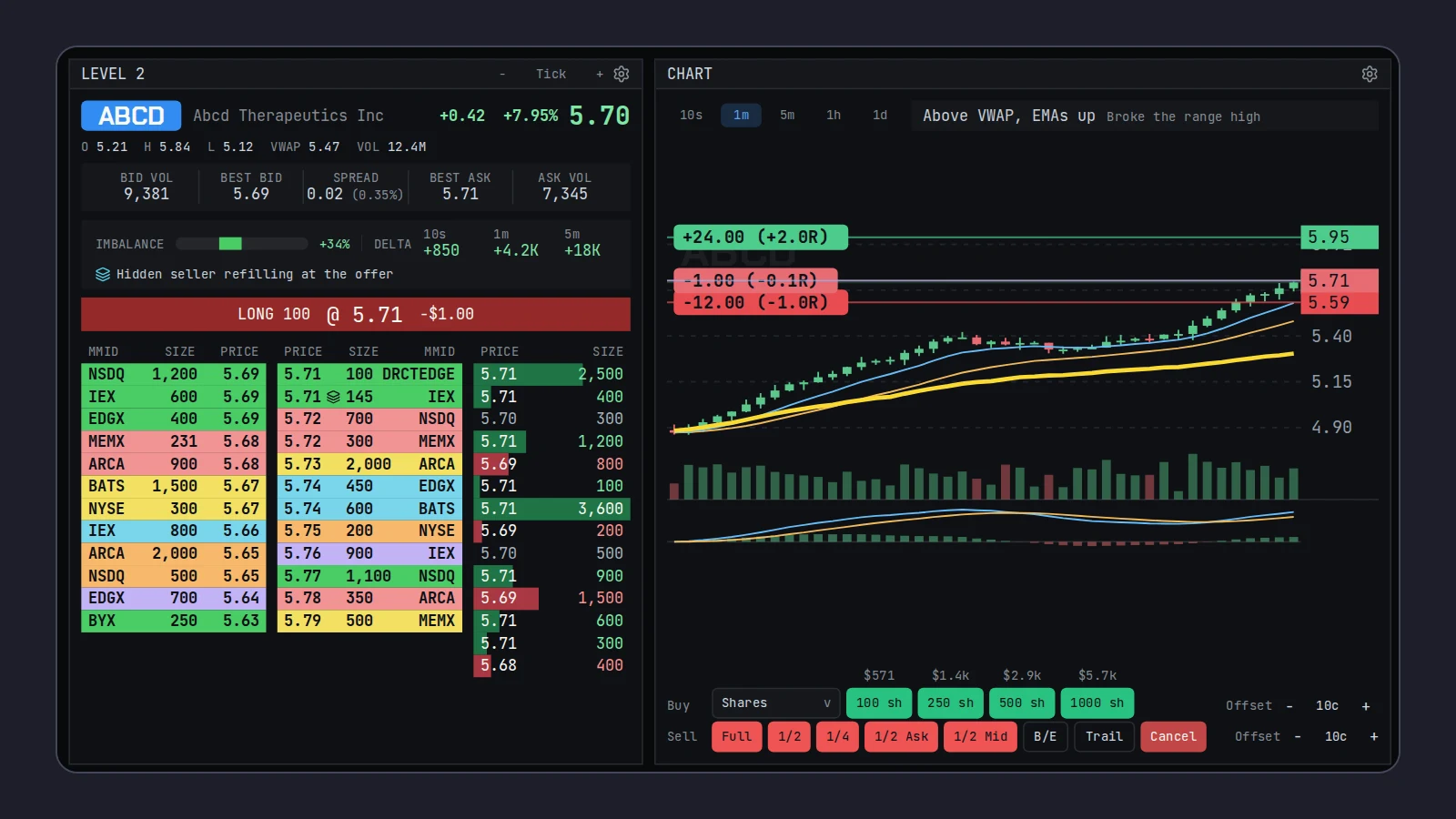Click the 1/2 Ask sell button
The width and height of the screenshot is (1456, 819).
tap(902, 736)
